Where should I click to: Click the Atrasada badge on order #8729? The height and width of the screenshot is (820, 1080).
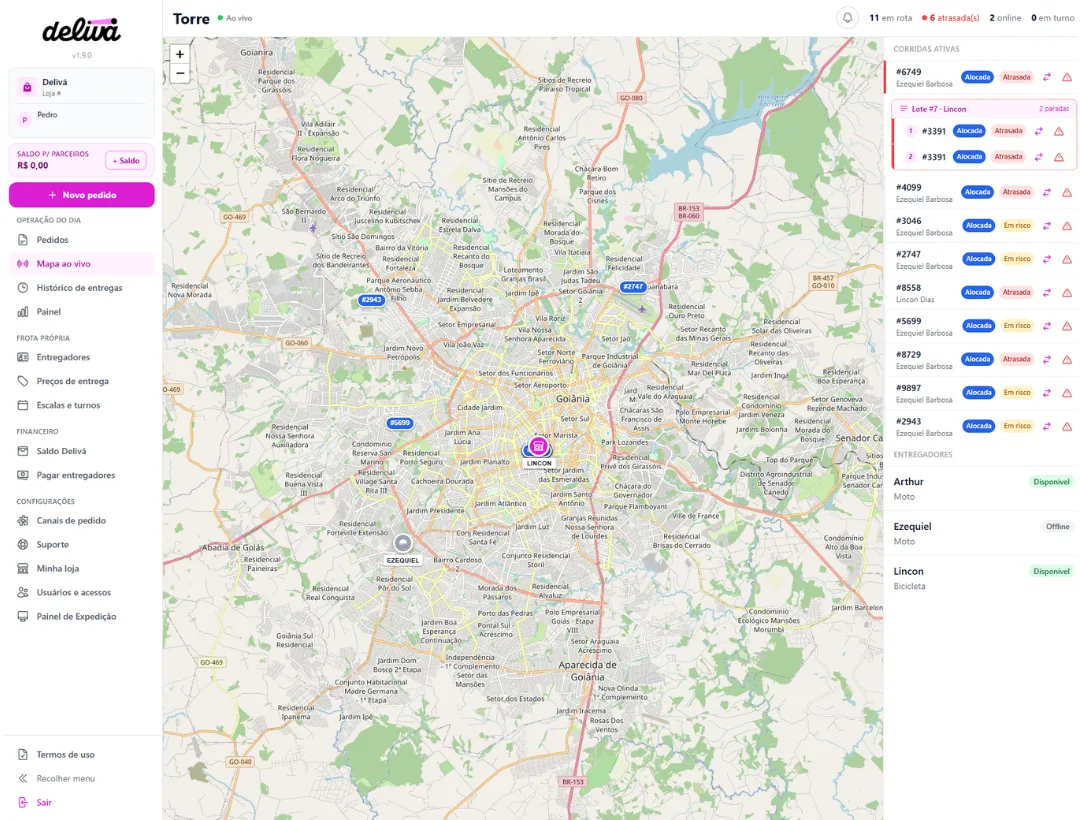point(1016,359)
